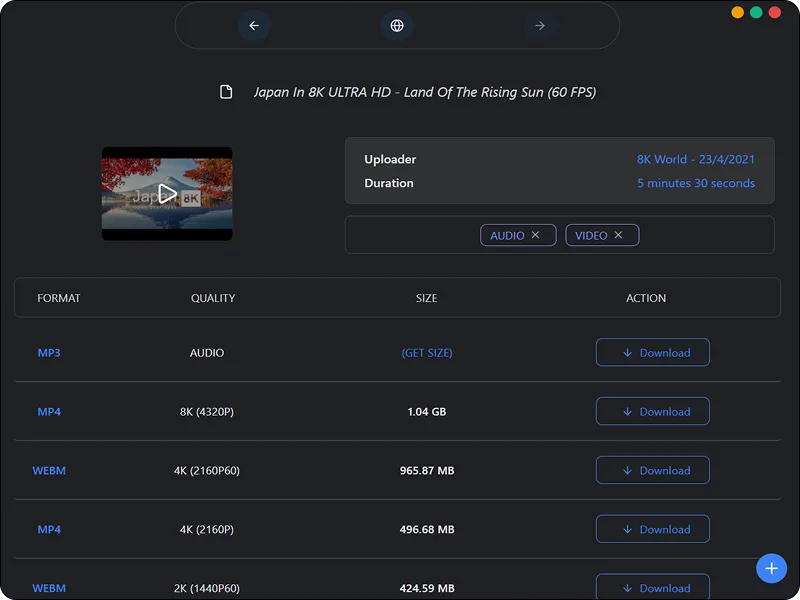Remove the VIDEO filter tag via X
This screenshot has height=600, width=800.
tap(618, 235)
